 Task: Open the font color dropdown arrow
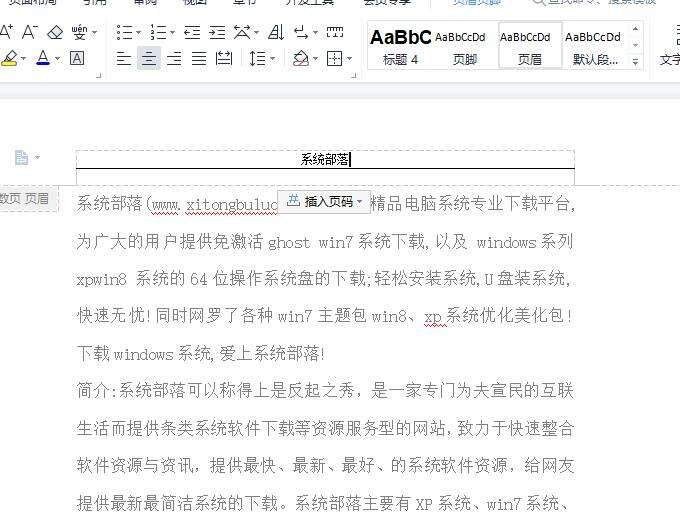coord(57,59)
